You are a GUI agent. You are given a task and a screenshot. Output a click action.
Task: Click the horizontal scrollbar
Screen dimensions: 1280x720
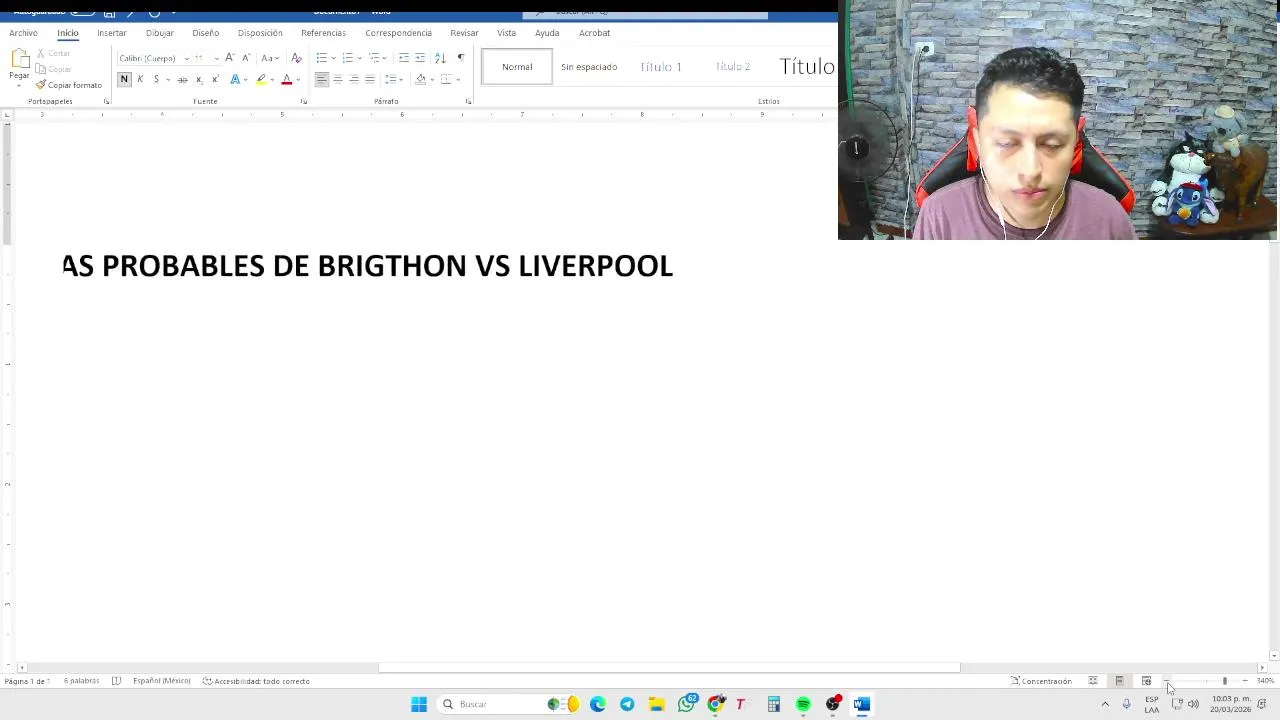[669, 668]
